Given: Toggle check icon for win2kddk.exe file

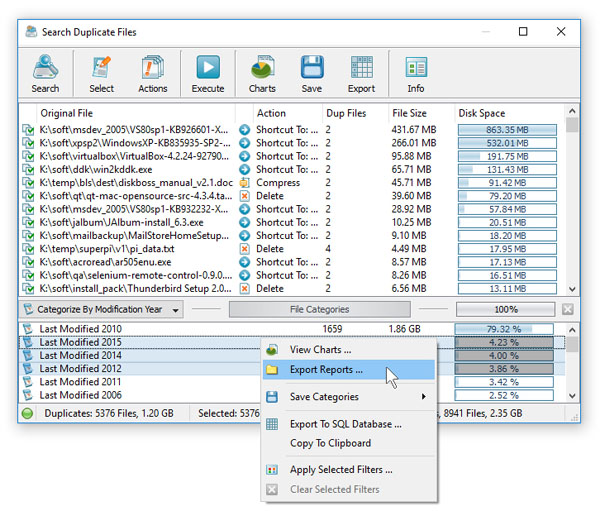Looking at the screenshot, I should tap(28, 170).
